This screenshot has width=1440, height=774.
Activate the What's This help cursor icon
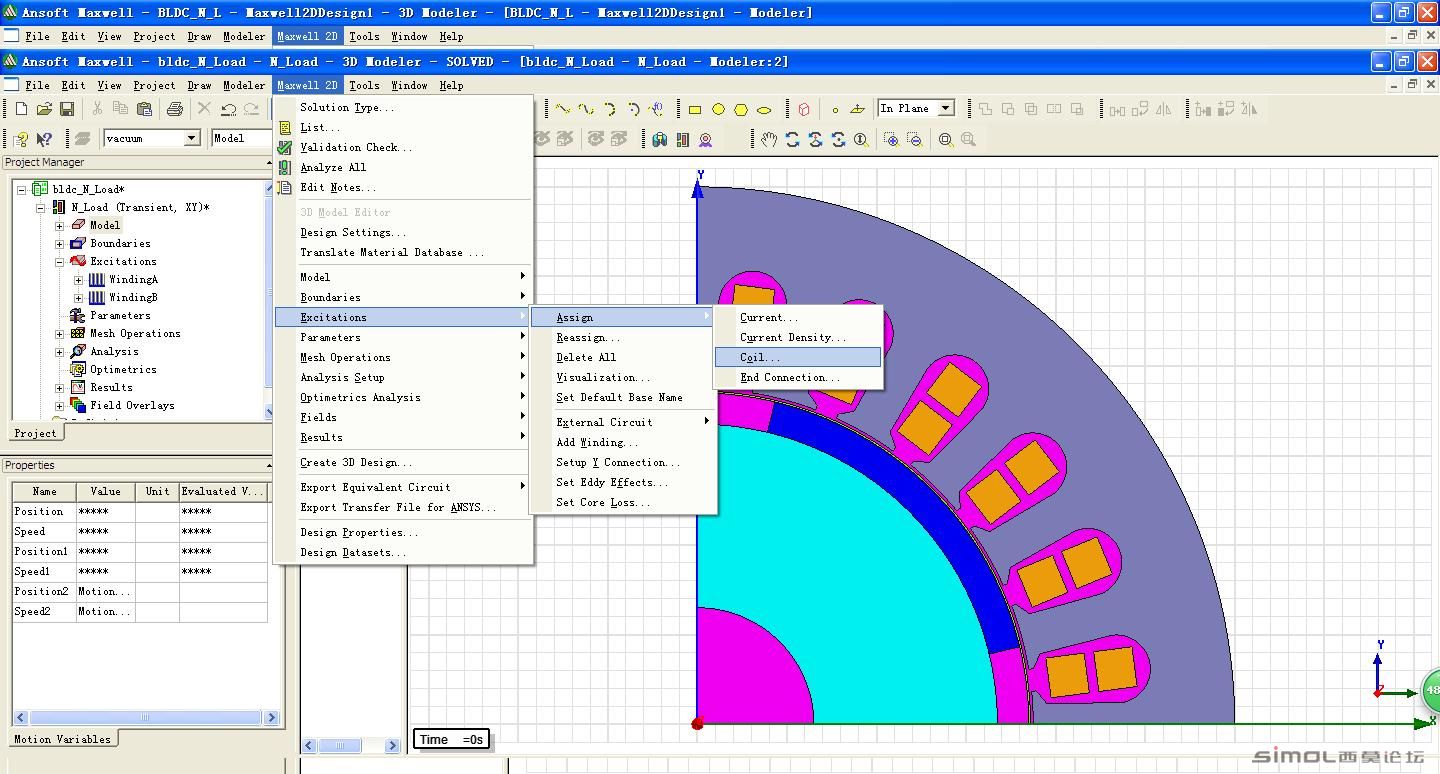pyautogui.click(x=44, y=139)
